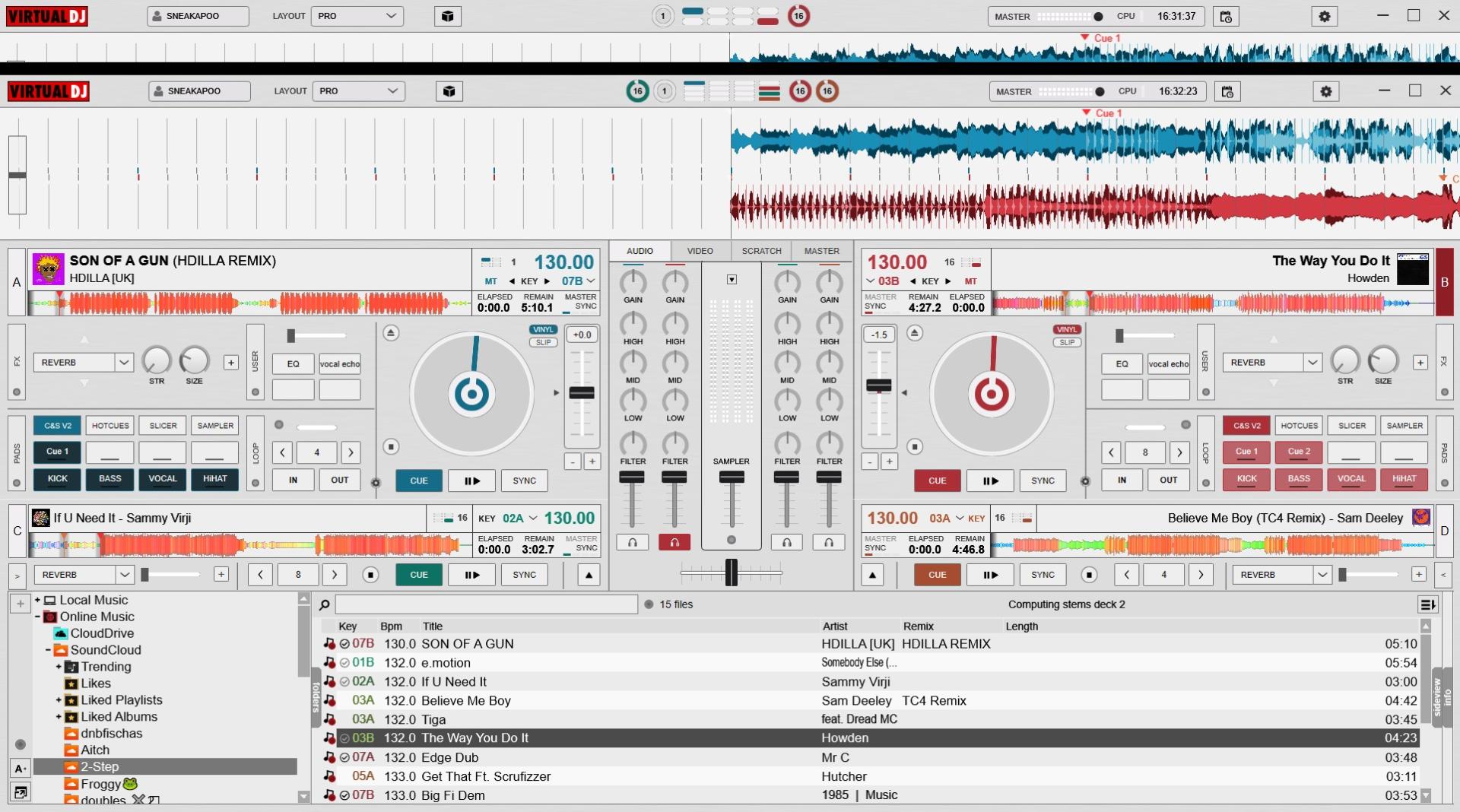The image size is (1460, 812).
Task: Click deck A blue CUE button
Action: tap(419, 481)
